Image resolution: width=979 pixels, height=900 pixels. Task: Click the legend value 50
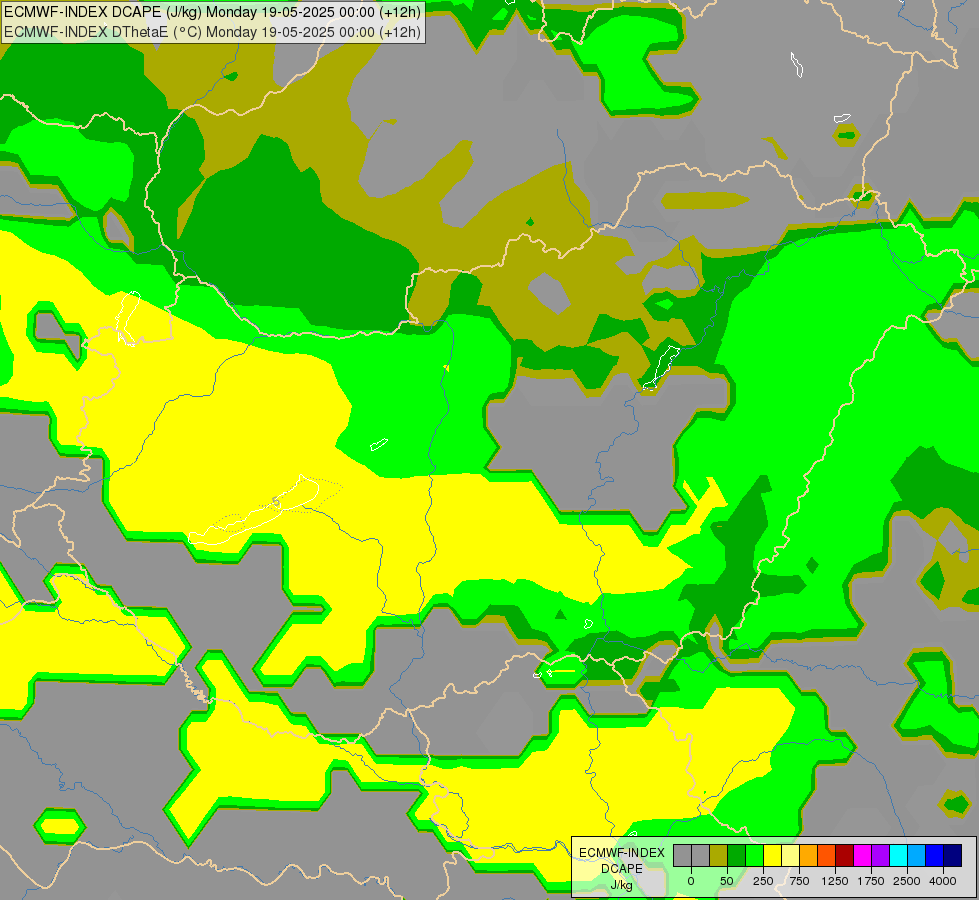tap(727, 881)
